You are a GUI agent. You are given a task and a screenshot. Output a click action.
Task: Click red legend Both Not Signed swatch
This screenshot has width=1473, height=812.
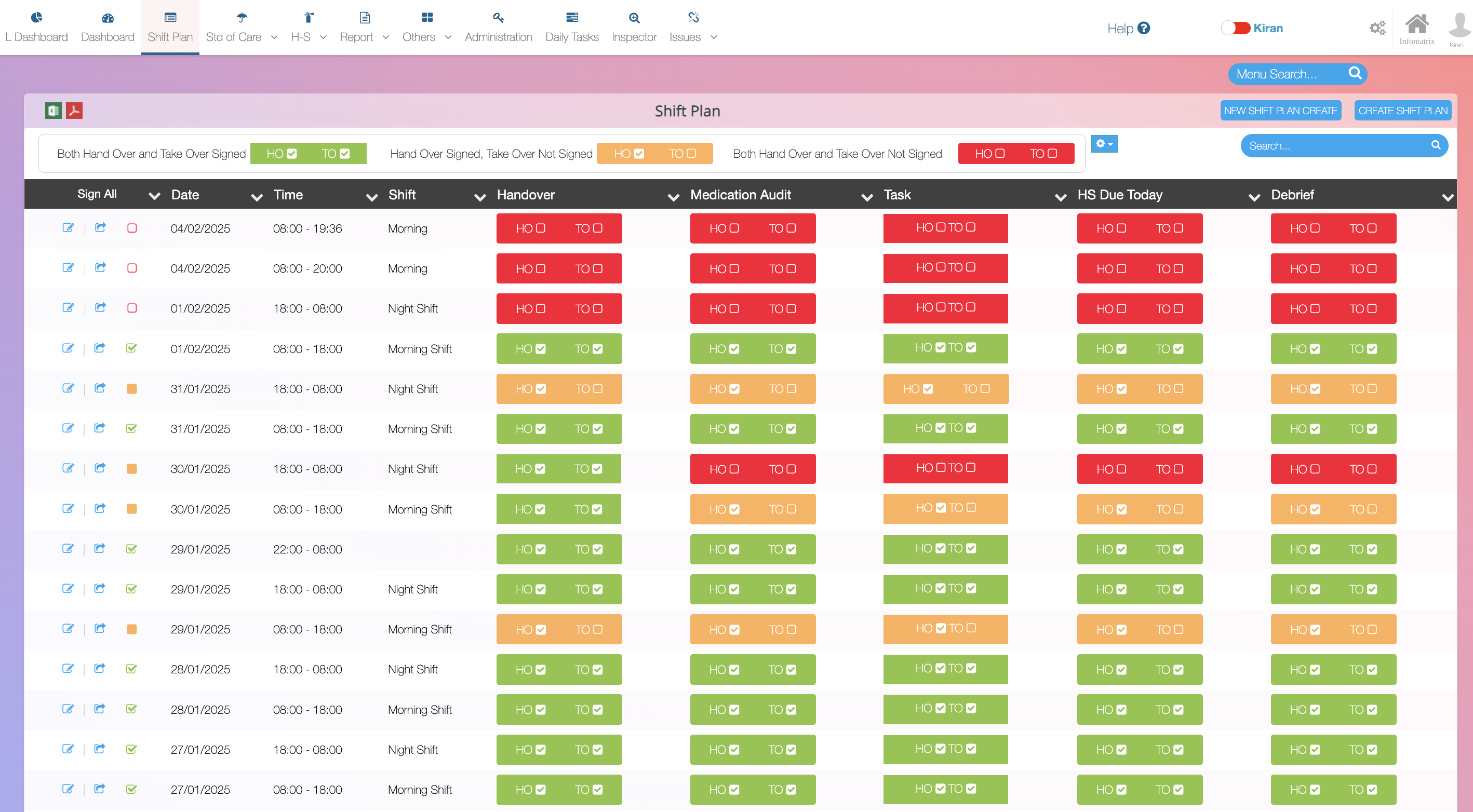[1016, 153]
